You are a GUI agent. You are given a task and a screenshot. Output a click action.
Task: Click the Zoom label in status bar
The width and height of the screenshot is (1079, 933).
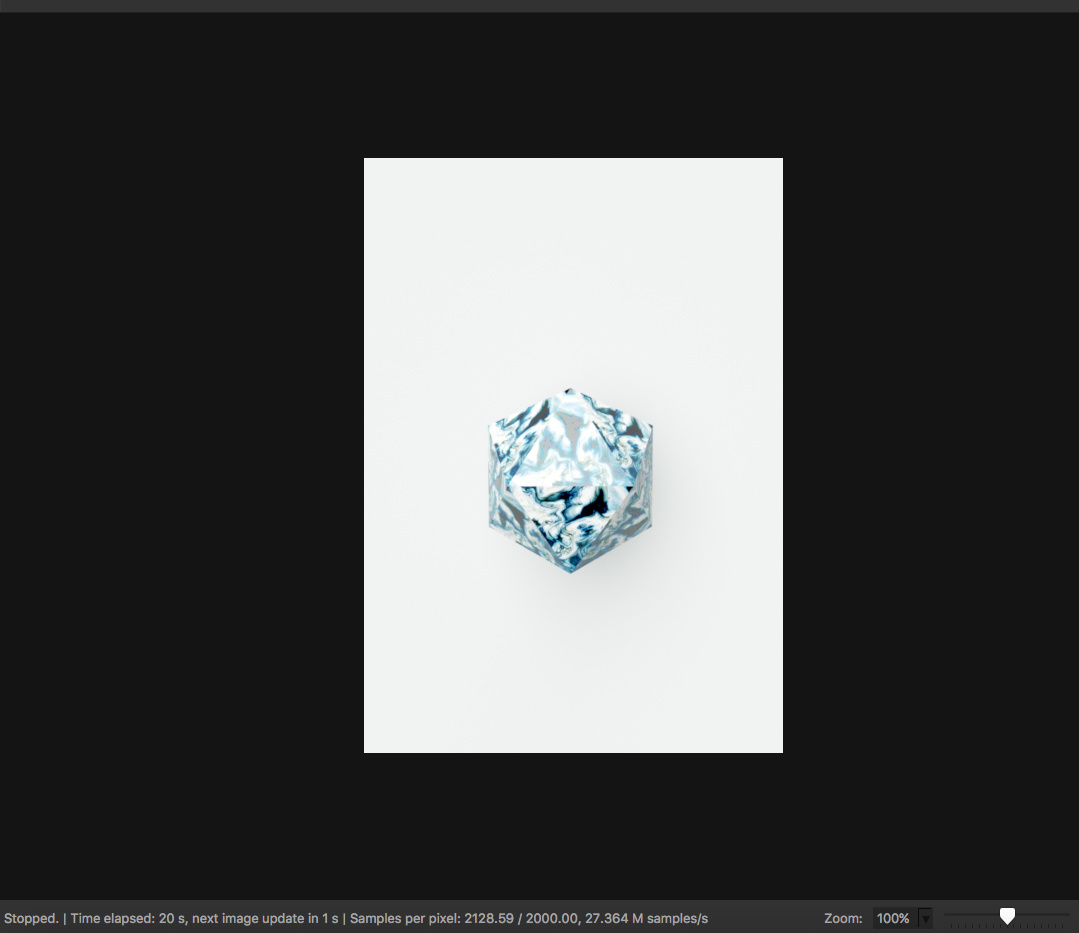coord(843,918)
